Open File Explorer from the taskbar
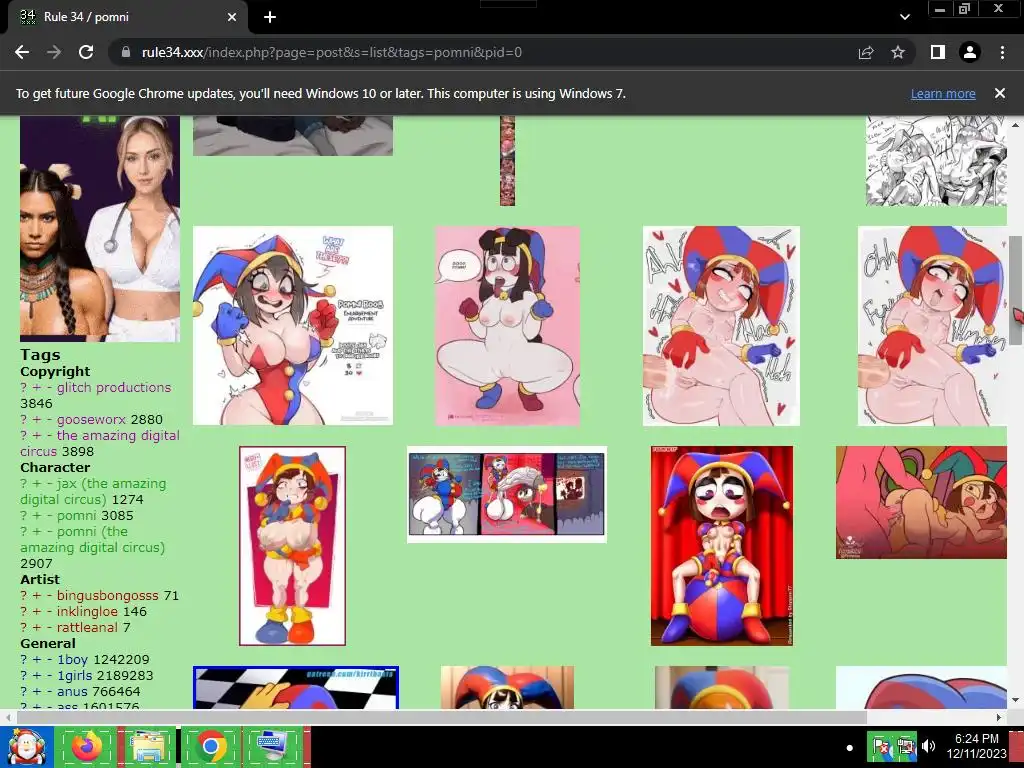Image resolution: width=1024 pixels, height=768 pixels. click(x=148, y=746)
